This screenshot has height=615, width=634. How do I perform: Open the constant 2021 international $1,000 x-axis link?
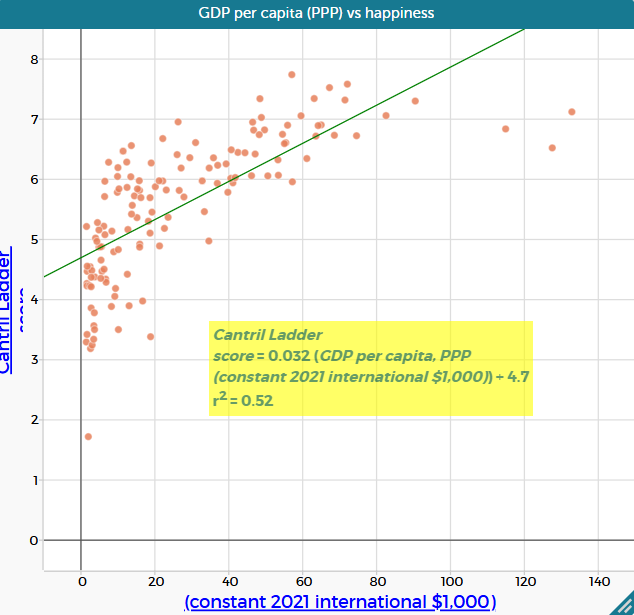(340, 601)
